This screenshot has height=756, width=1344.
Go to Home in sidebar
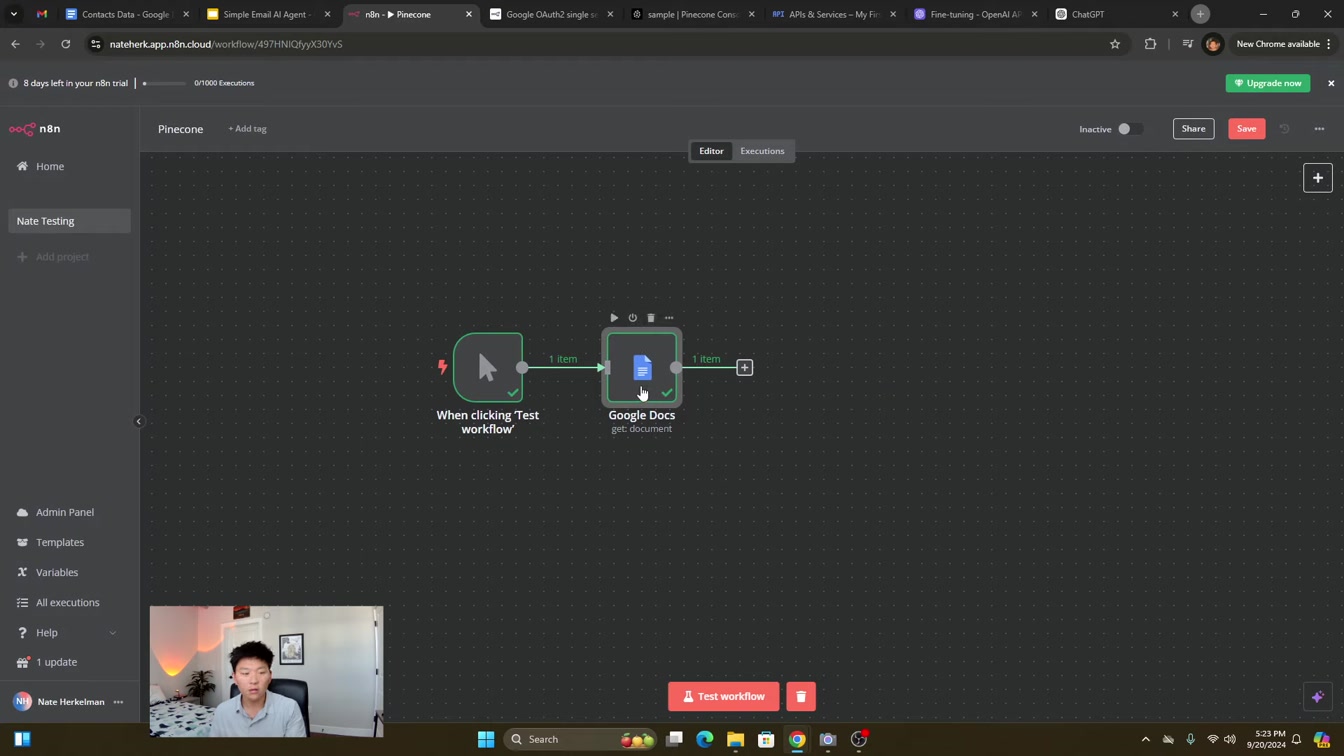[68, 167]
